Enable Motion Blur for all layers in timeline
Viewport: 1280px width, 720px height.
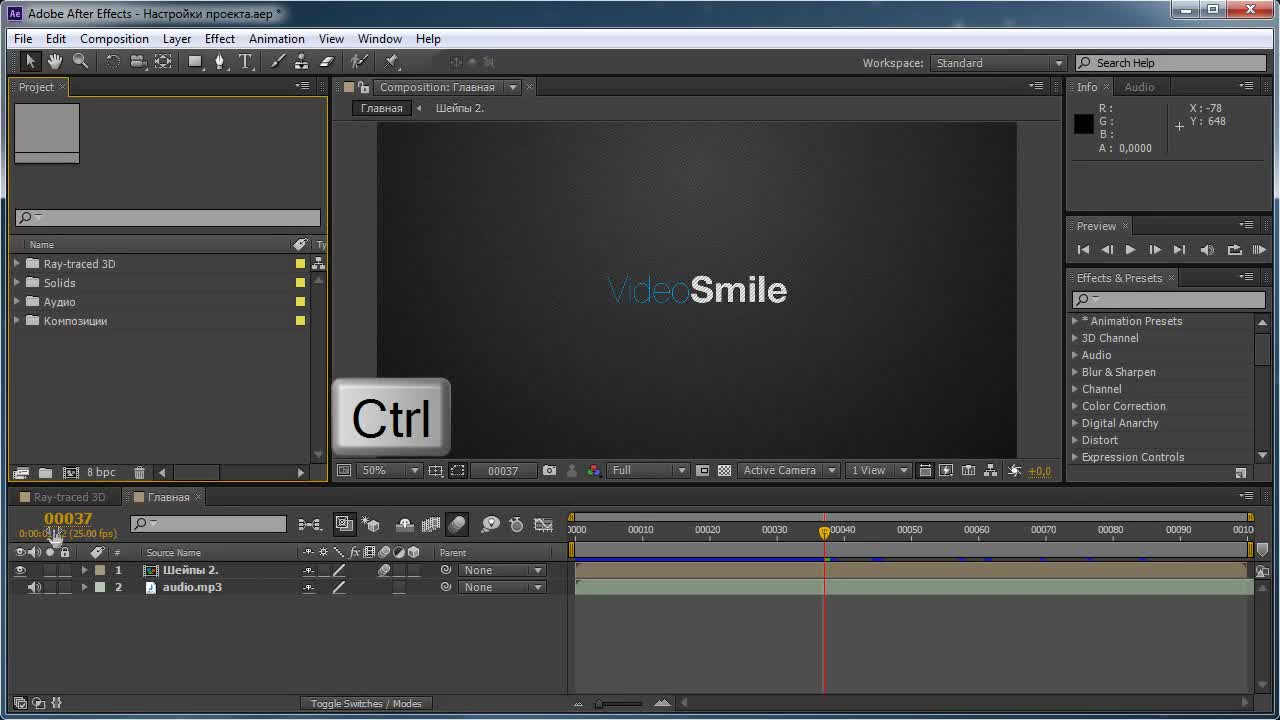457,524
